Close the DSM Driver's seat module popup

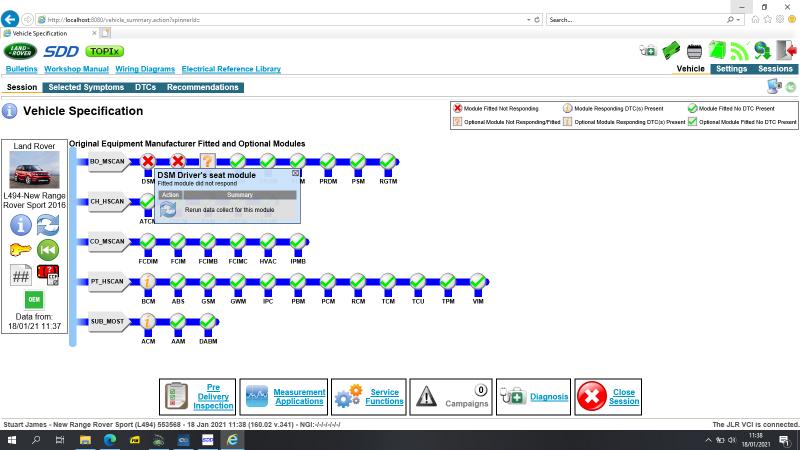pyautogui.click(x=295, y=173)
